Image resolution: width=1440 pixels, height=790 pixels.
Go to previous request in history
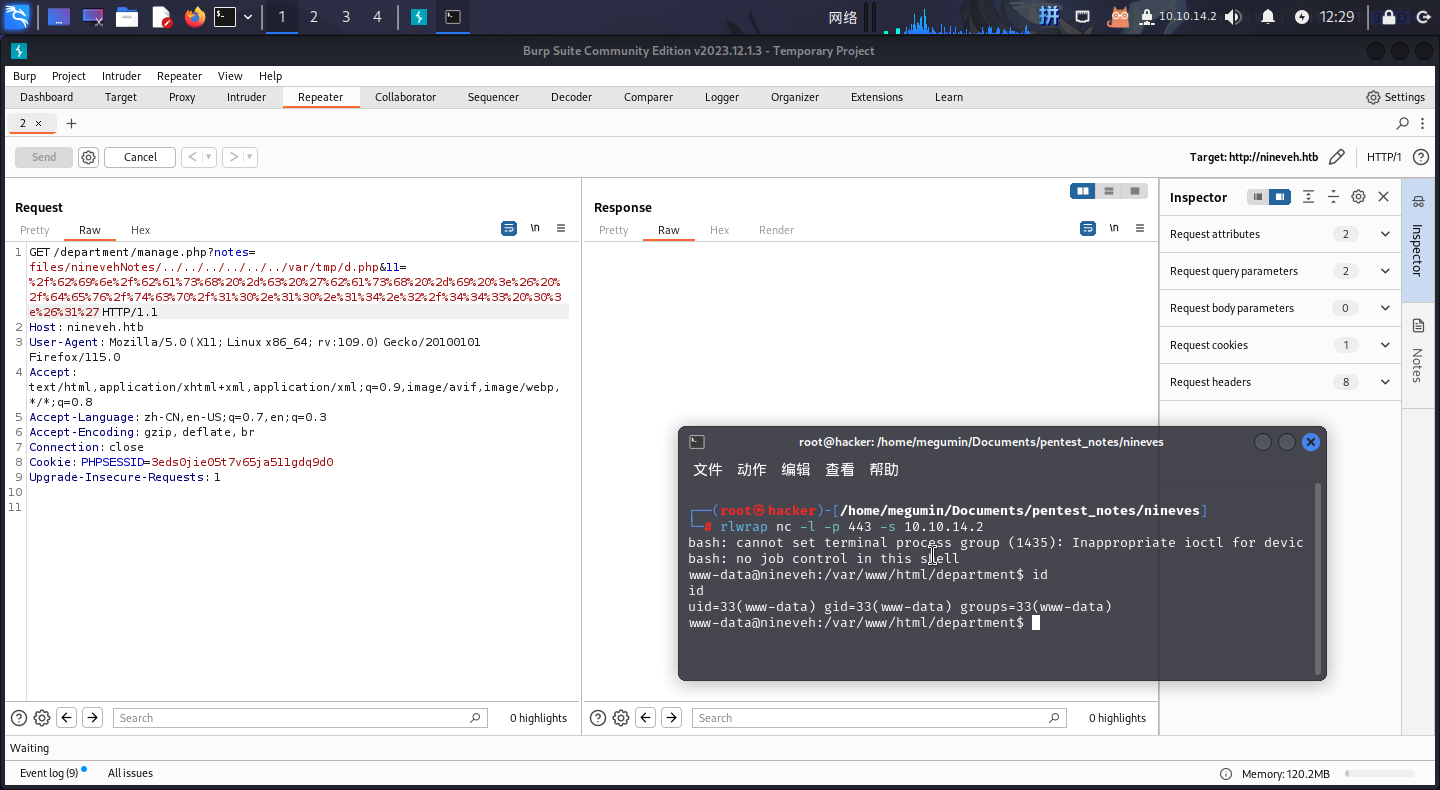click(x=192, y=157)
